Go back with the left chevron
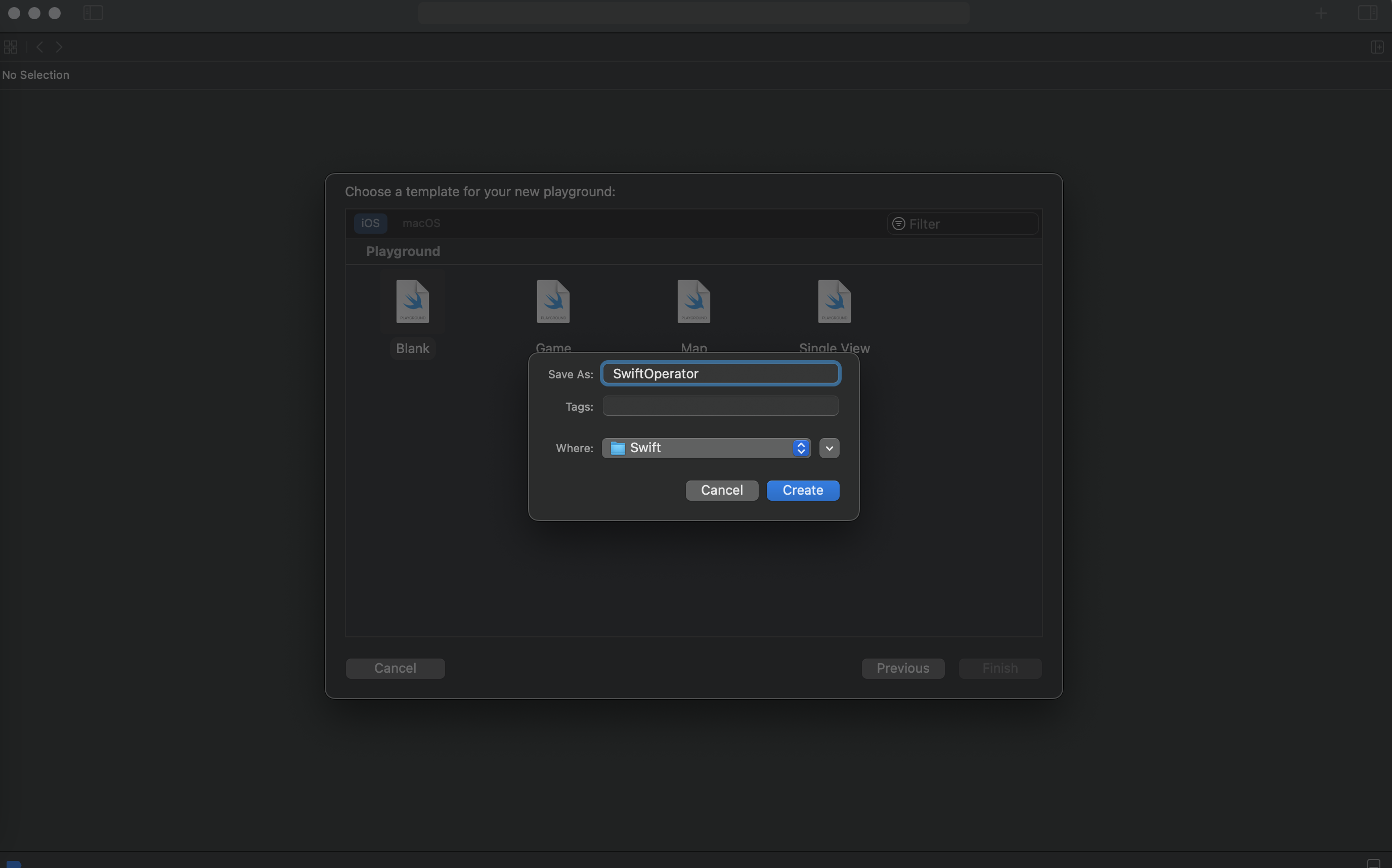The height and width of the screenshot is (868, 1392). point(39,47)
